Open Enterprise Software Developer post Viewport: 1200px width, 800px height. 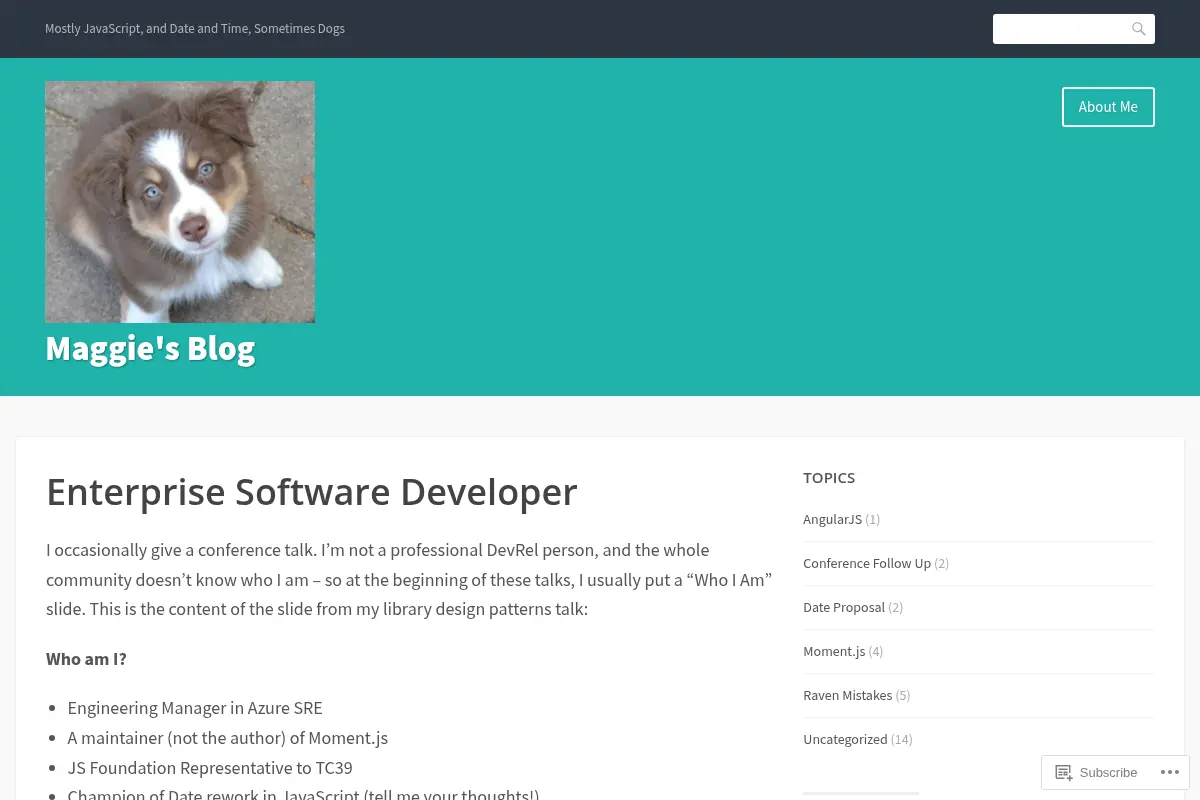pyautogui.click(x=312, y=492)
